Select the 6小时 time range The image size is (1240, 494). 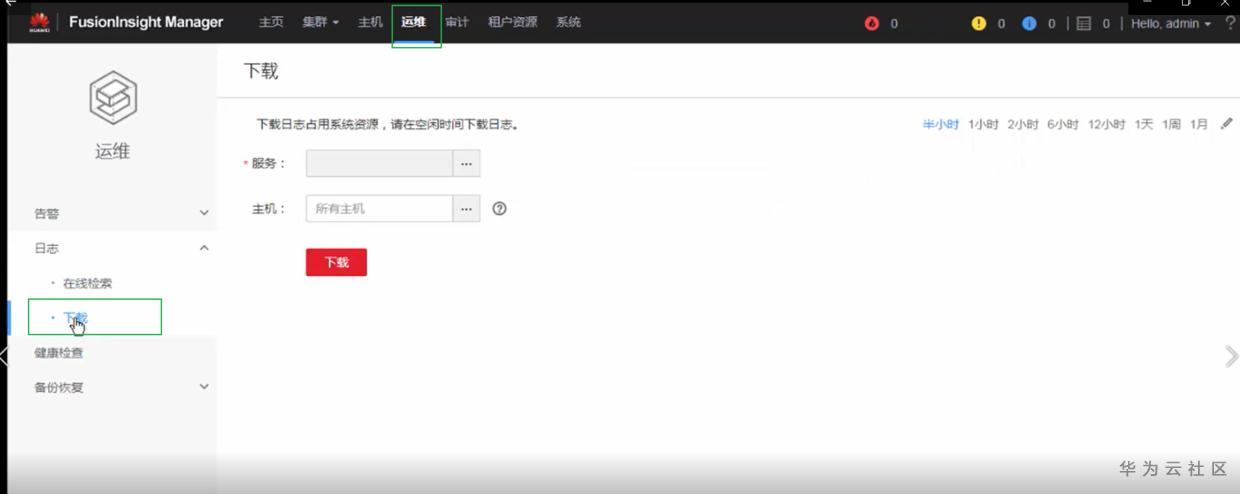(1063, 124)
